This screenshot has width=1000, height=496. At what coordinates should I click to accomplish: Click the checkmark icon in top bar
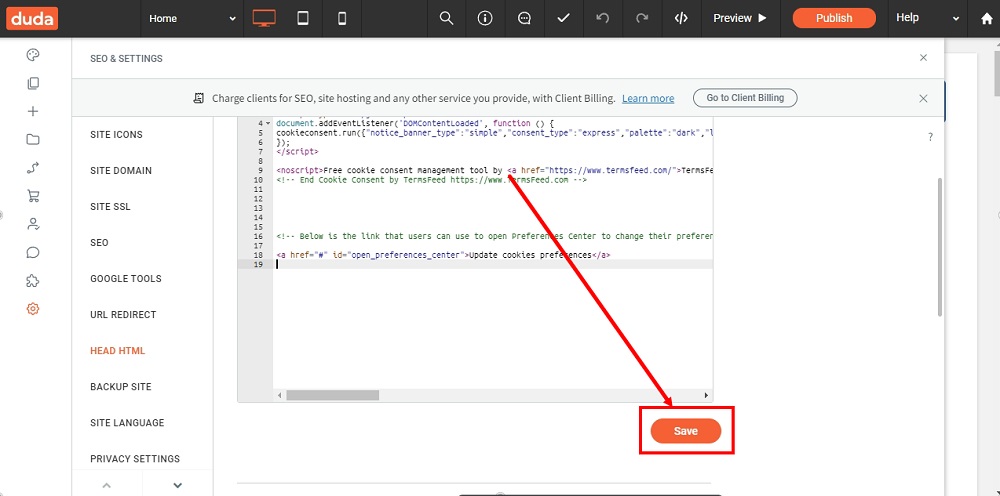pos(563,18)
